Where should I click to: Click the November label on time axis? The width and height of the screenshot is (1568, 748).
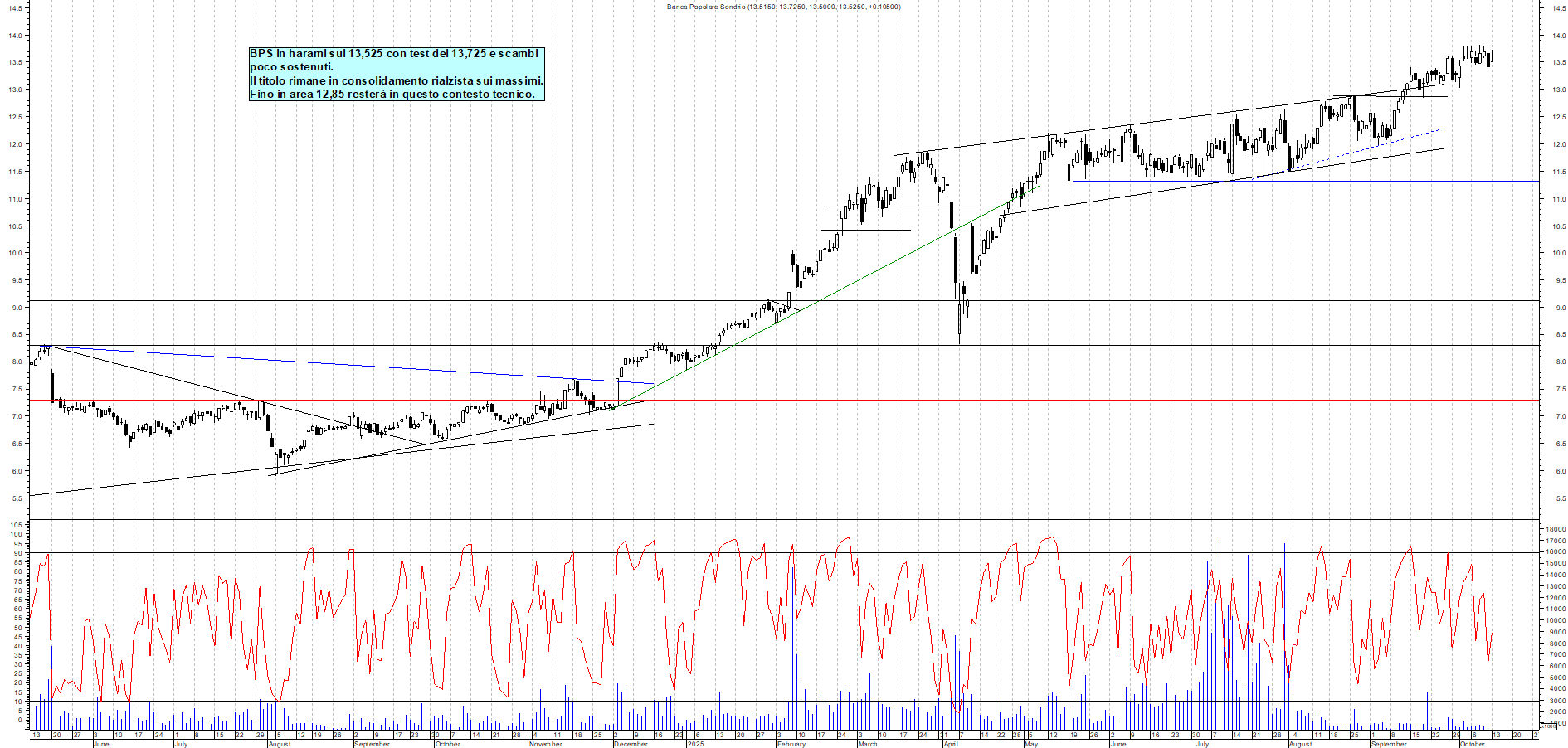545,744
